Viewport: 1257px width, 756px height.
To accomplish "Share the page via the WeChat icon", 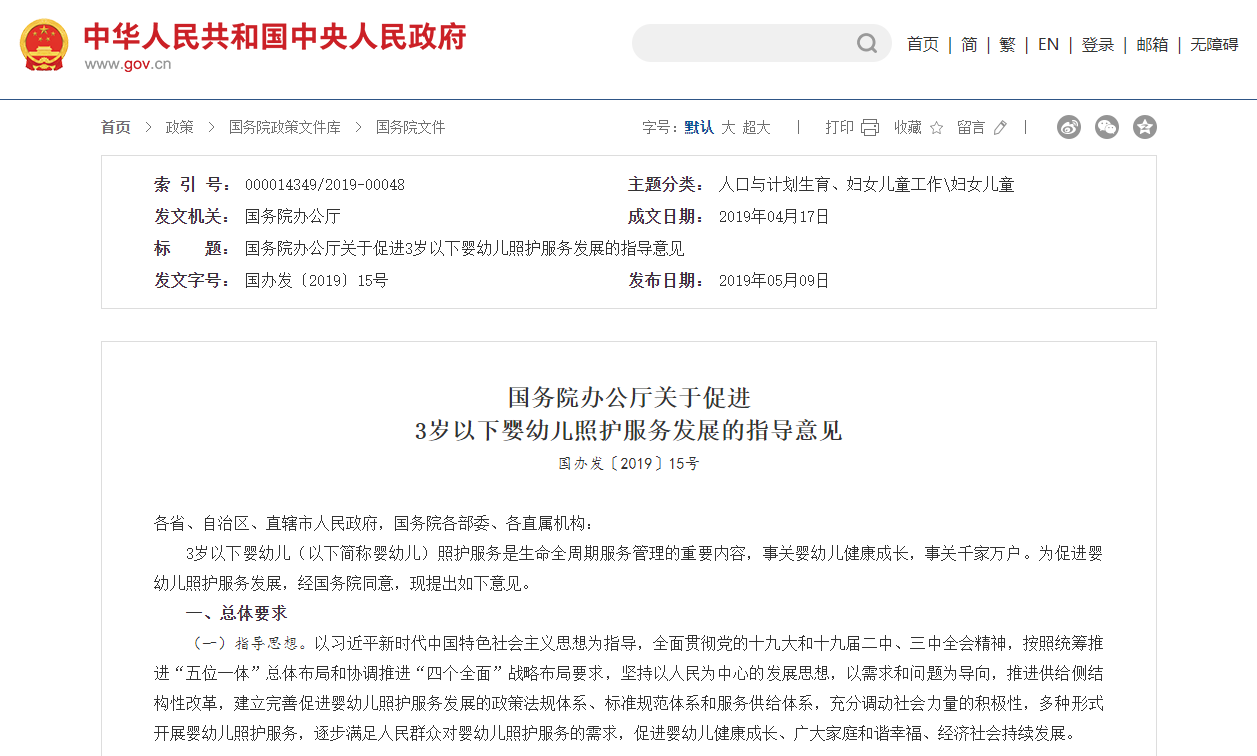I will click(x=1107, y=127).
